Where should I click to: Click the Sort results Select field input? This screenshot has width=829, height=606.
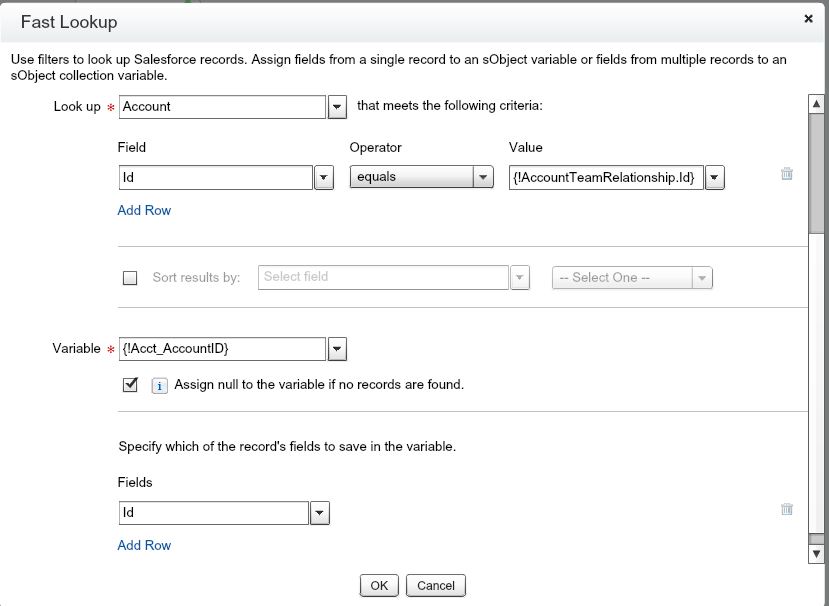click(384, 277)
